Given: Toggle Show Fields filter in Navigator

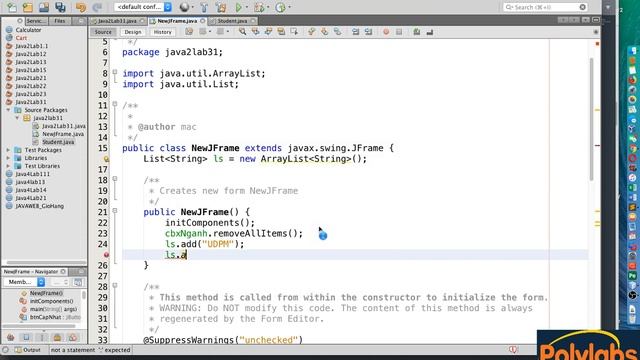Looking at the screenshot, I should coord(26,338).
